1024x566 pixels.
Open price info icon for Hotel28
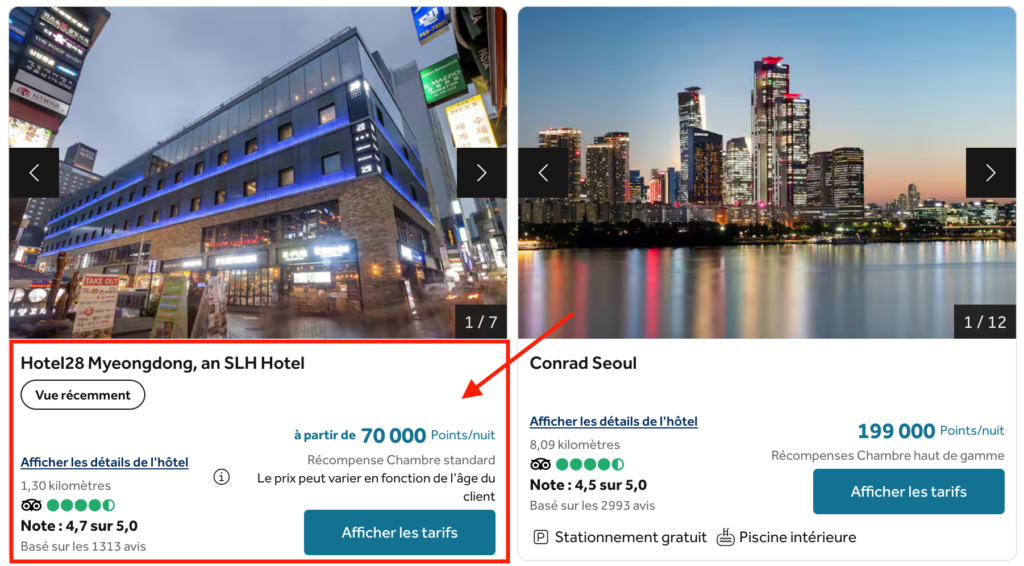[x=221, y=477]
